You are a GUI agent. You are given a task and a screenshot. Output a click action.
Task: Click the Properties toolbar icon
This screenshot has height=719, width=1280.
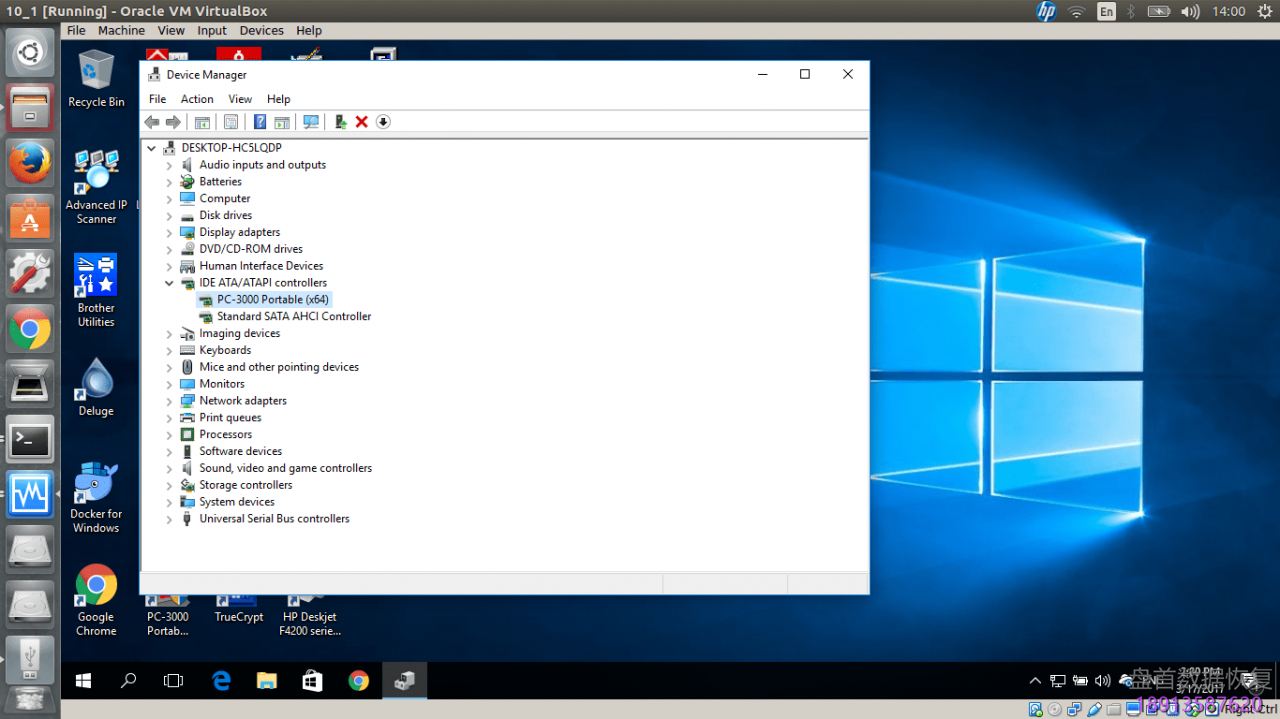pyautogui.click(x=231, y=122)
